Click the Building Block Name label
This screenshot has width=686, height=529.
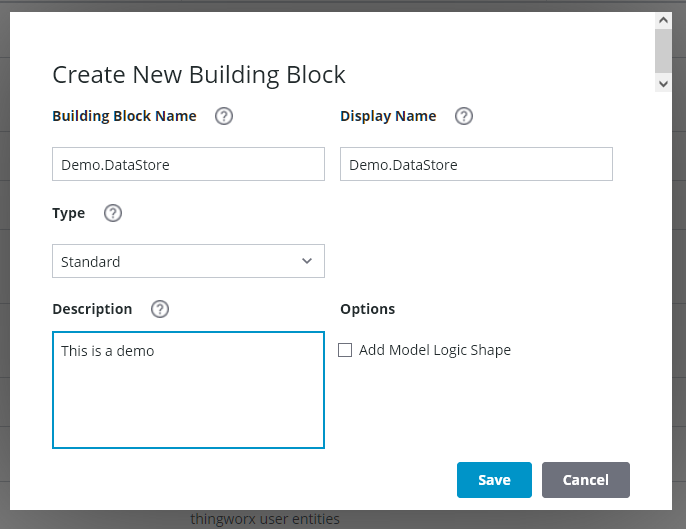click(x=124, y=116)
